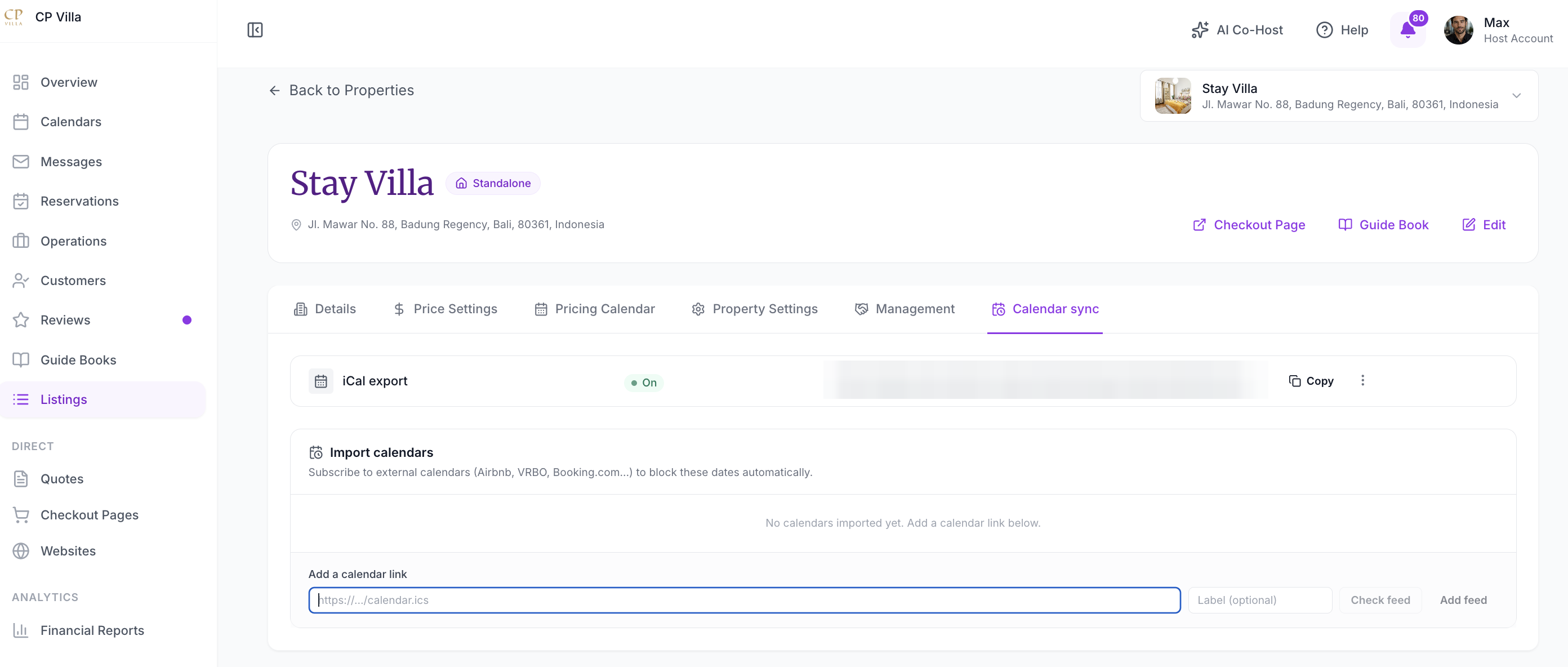Click the Back to Properties arrow
1568x667 pixels.
[x=274, y=91]
